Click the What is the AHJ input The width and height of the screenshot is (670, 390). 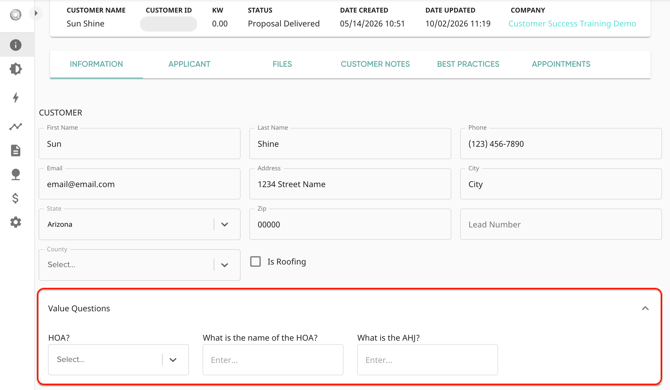point(427,360)
